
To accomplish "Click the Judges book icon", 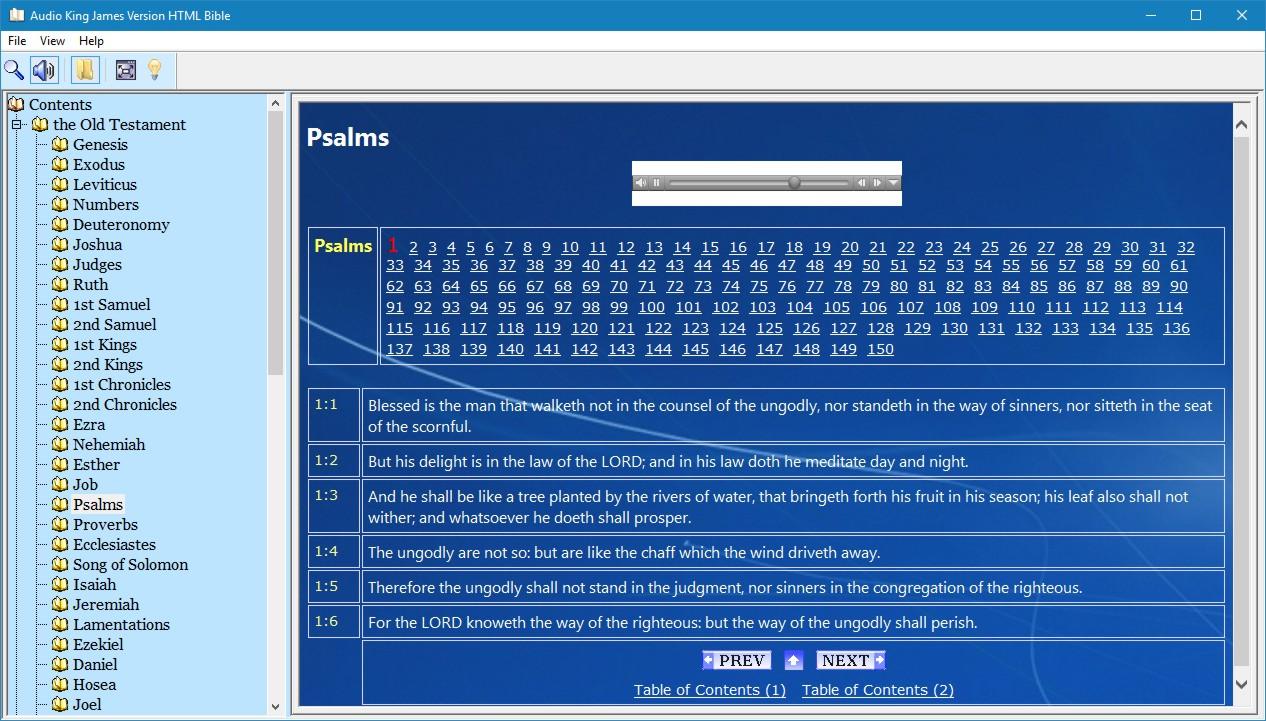I will pos(60,265).
